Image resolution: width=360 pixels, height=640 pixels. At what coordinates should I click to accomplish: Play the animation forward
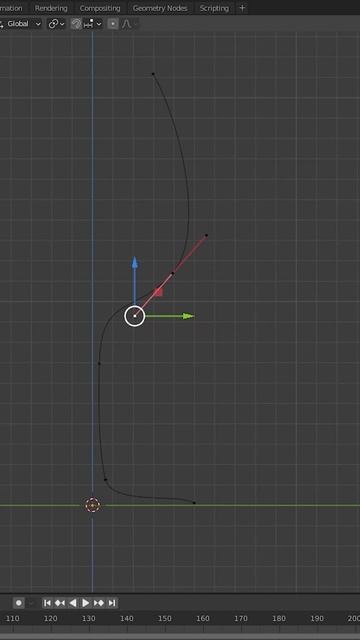[86, 603]
